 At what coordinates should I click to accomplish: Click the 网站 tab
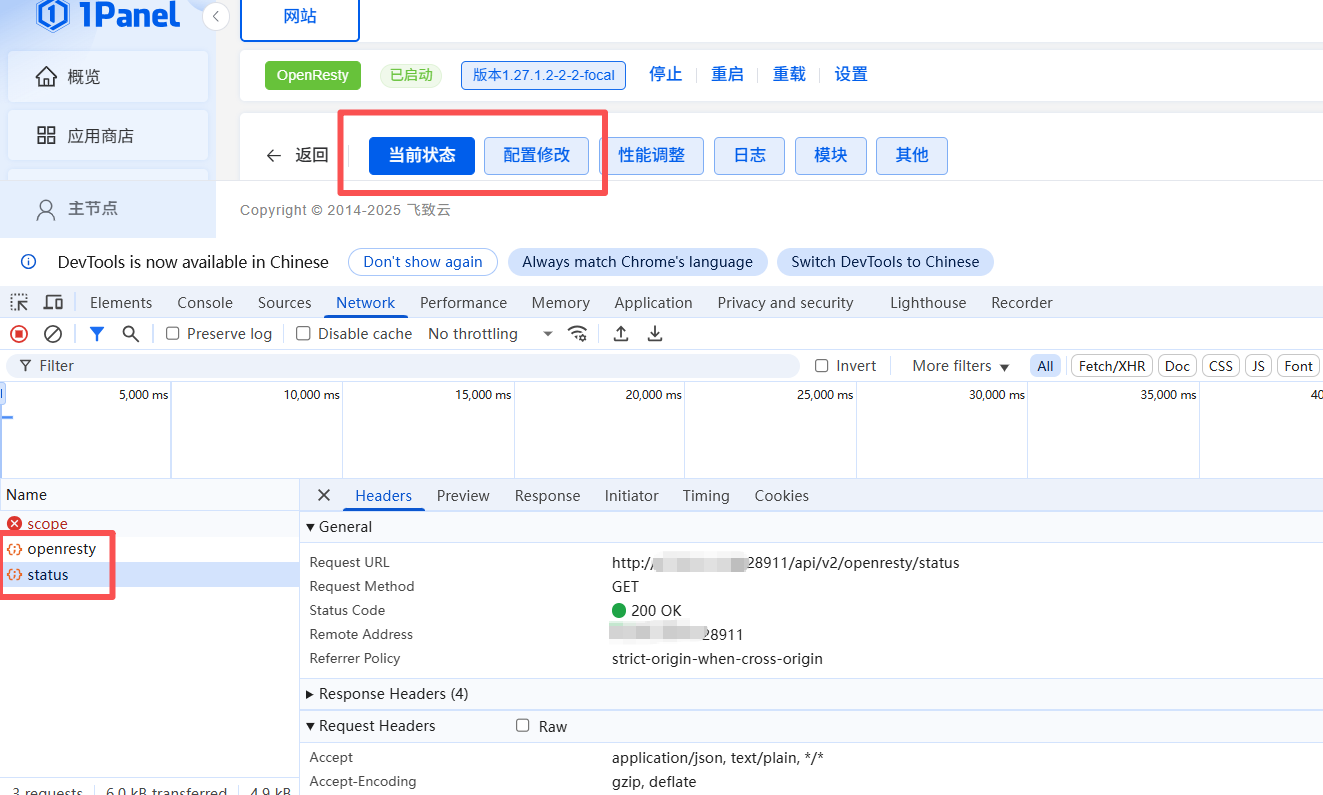pyautogui.click(x=300, y=17)
